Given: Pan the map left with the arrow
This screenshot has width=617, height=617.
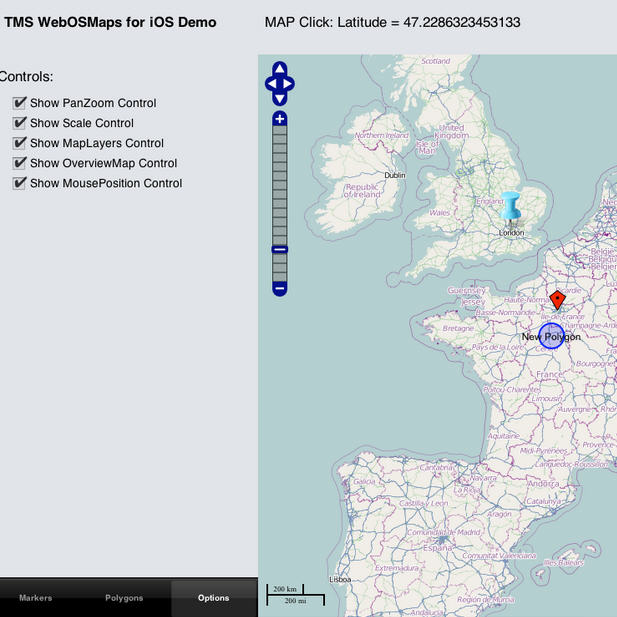Looking at the screenshot, I should point(271,84).
